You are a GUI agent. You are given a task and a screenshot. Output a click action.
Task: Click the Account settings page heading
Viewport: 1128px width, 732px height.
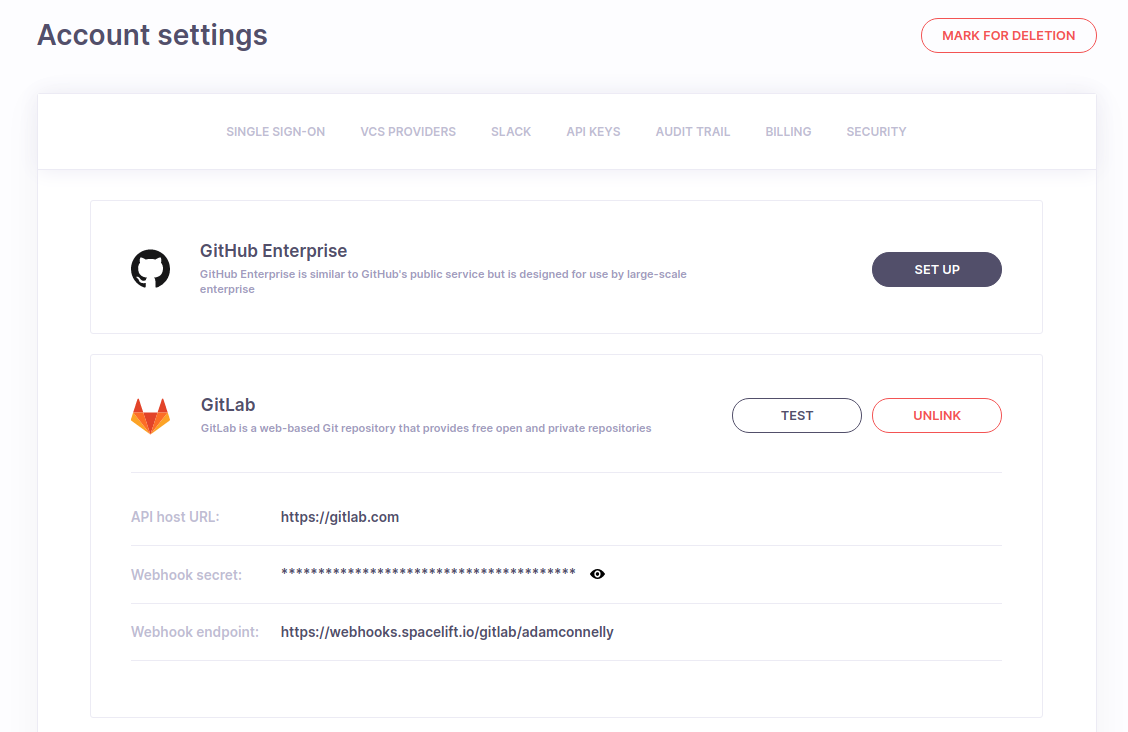click(152, 35)
